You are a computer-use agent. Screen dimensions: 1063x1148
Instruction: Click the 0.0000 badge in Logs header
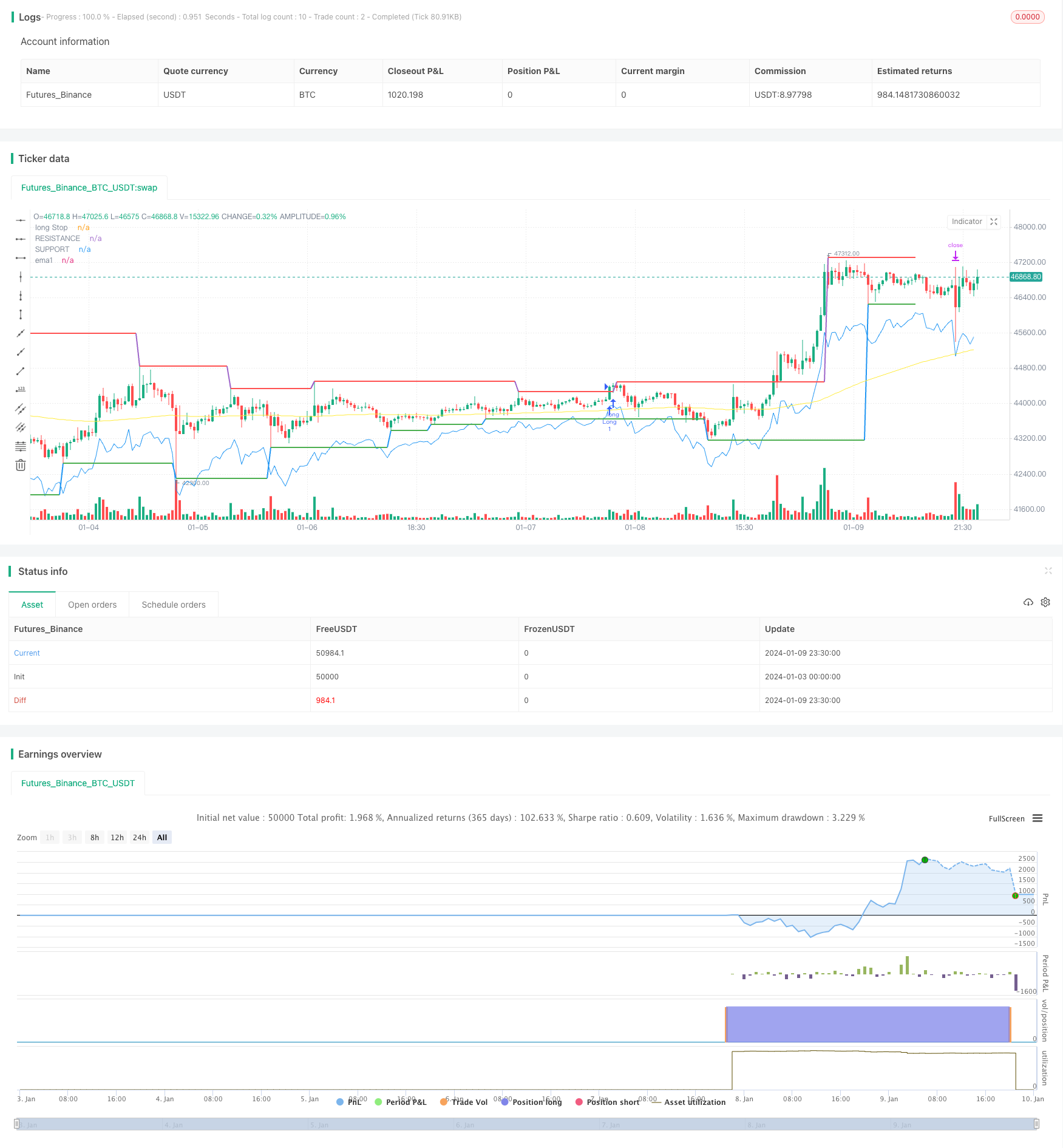pyautogui.click(x=1027, y=17)
